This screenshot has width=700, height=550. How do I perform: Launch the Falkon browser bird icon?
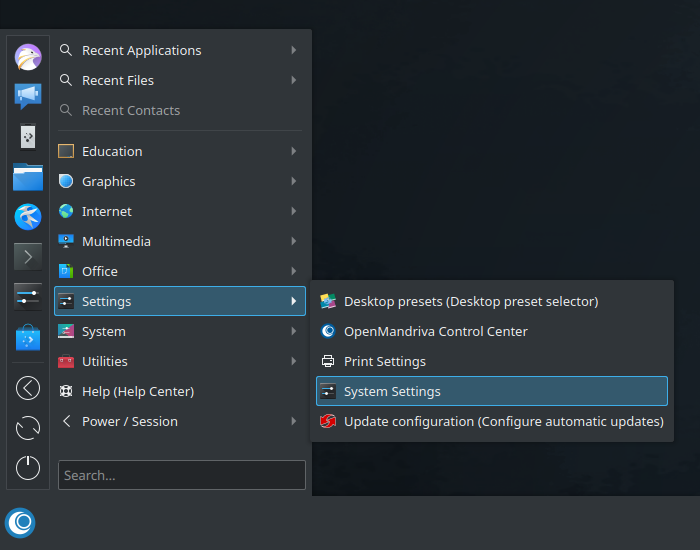click(28, 217)
